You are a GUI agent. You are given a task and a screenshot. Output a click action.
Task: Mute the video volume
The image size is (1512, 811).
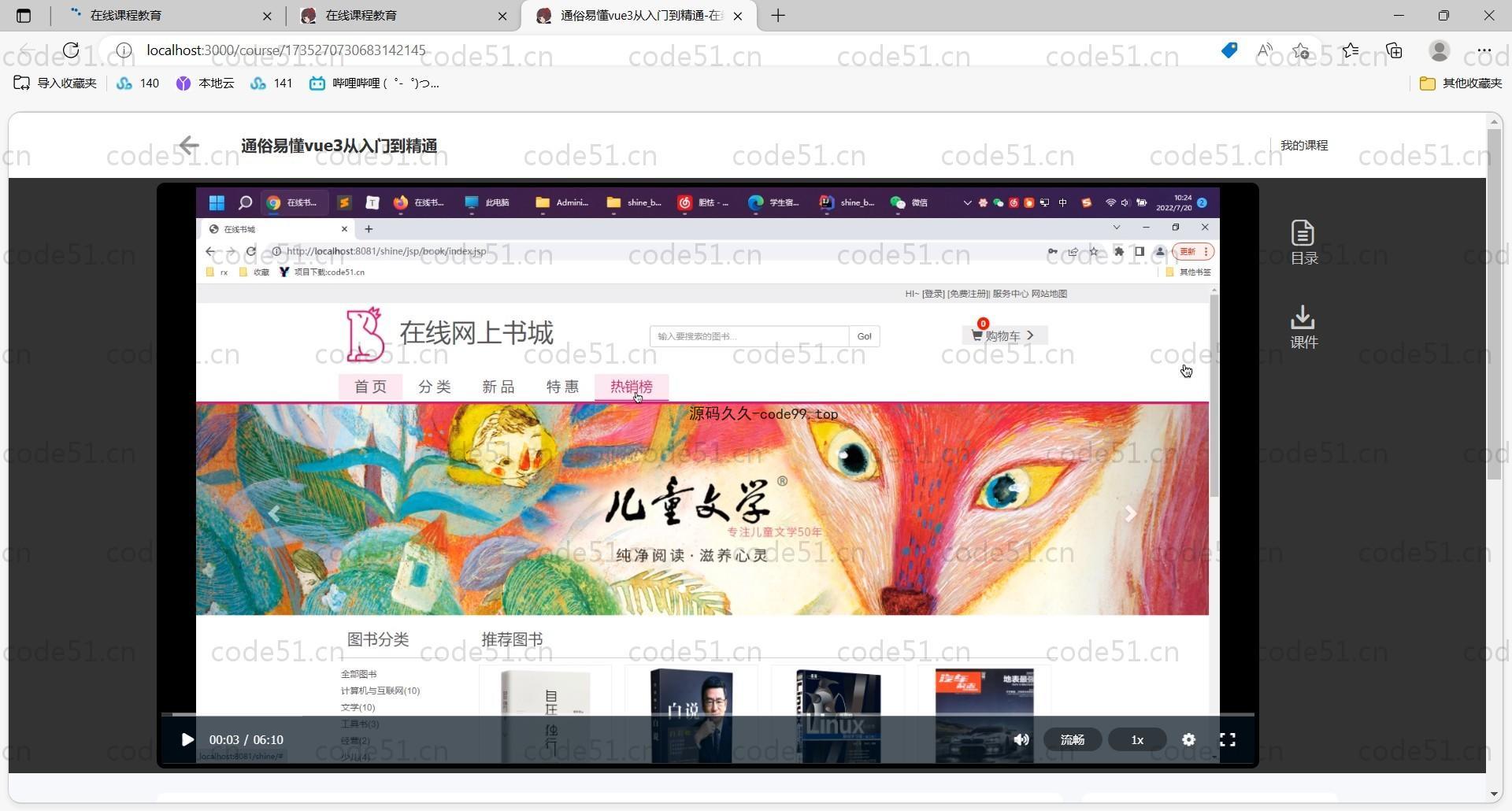coord(1021,740)
